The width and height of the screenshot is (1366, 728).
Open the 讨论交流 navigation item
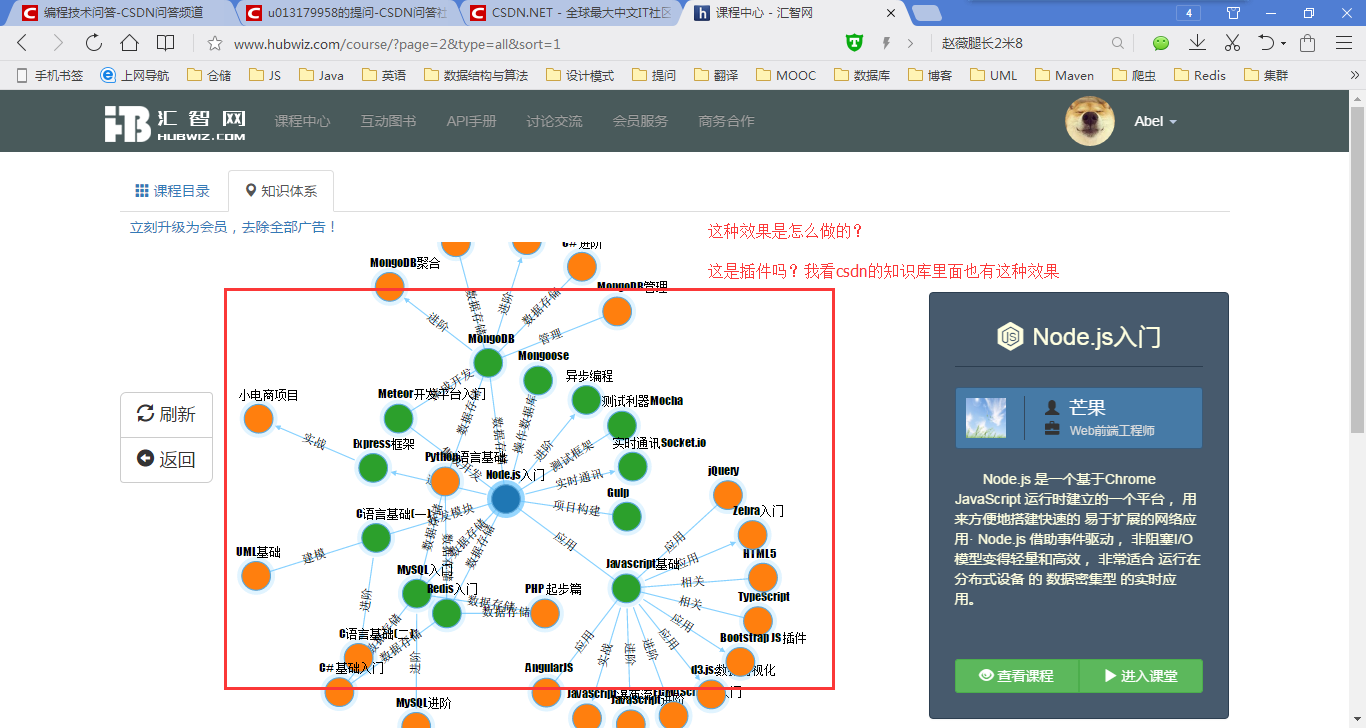(554, 121)
